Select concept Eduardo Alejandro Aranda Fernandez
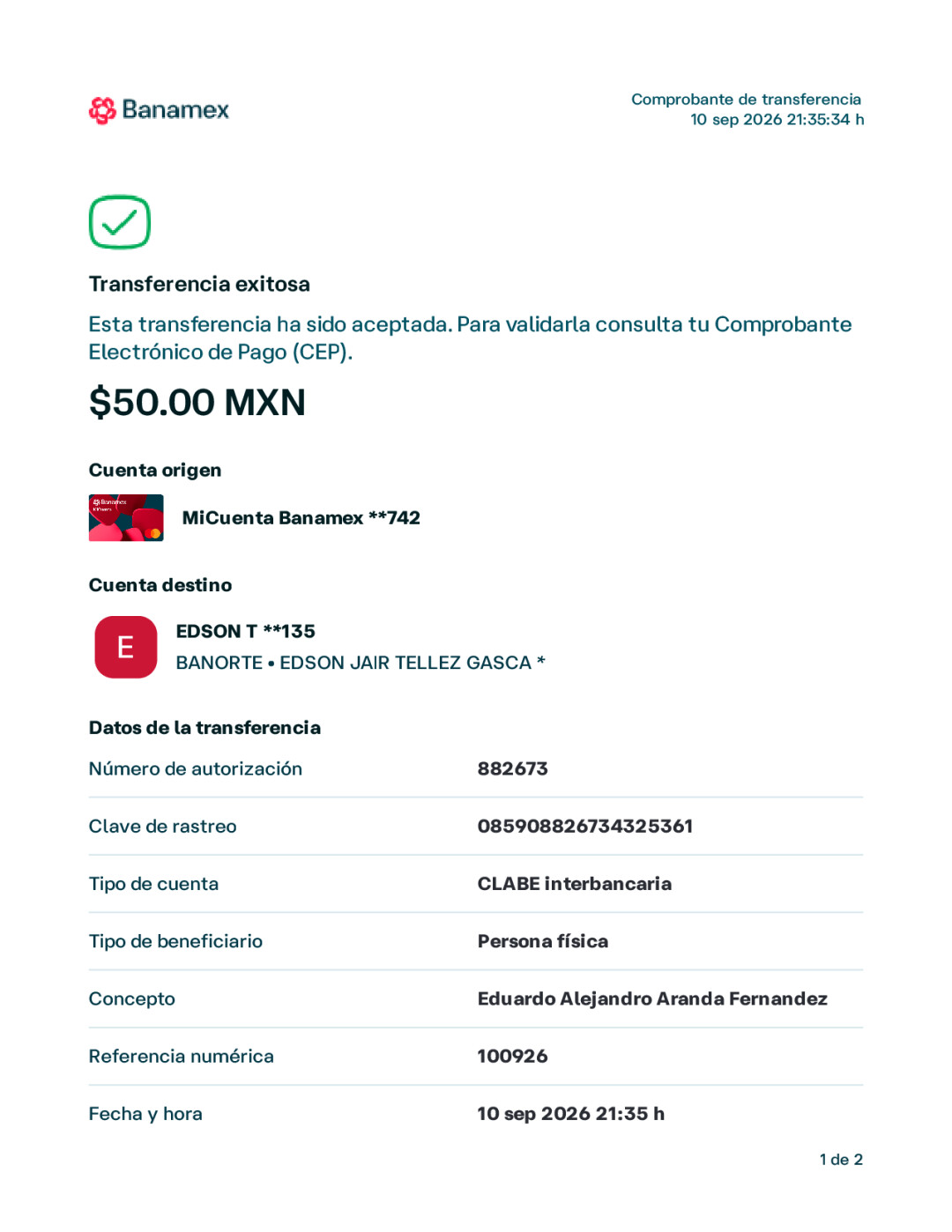The height and width of the screenshot is (1232, 952). [652, 998]
